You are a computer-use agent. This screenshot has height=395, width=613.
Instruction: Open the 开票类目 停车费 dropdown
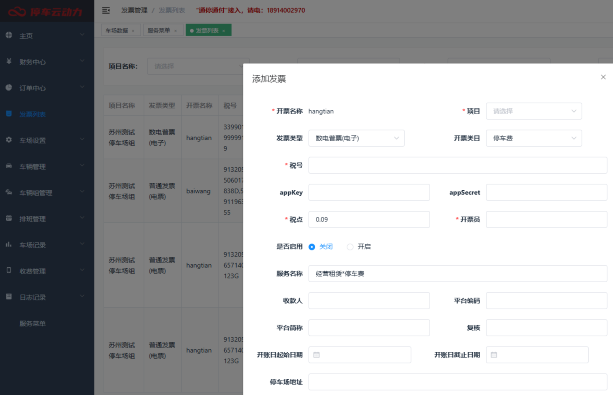tap(534, 138)
